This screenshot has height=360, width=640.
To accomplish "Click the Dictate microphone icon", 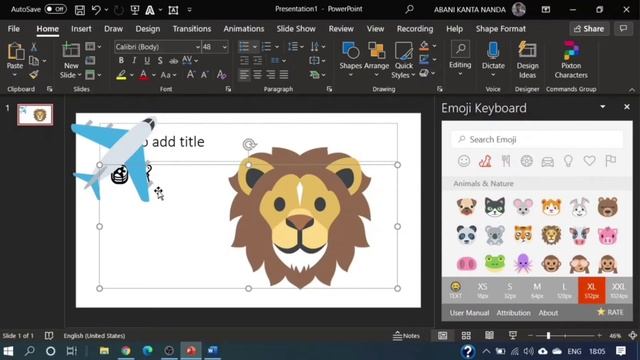I will pos(493,51).
